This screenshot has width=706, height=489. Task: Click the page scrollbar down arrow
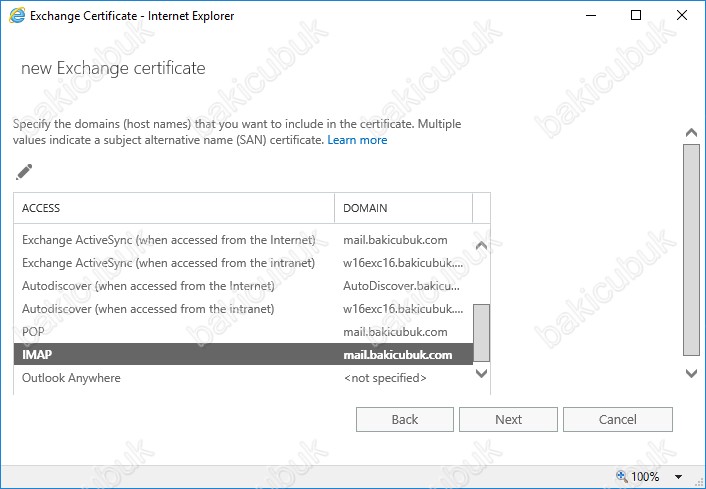(x=691, y=373)
